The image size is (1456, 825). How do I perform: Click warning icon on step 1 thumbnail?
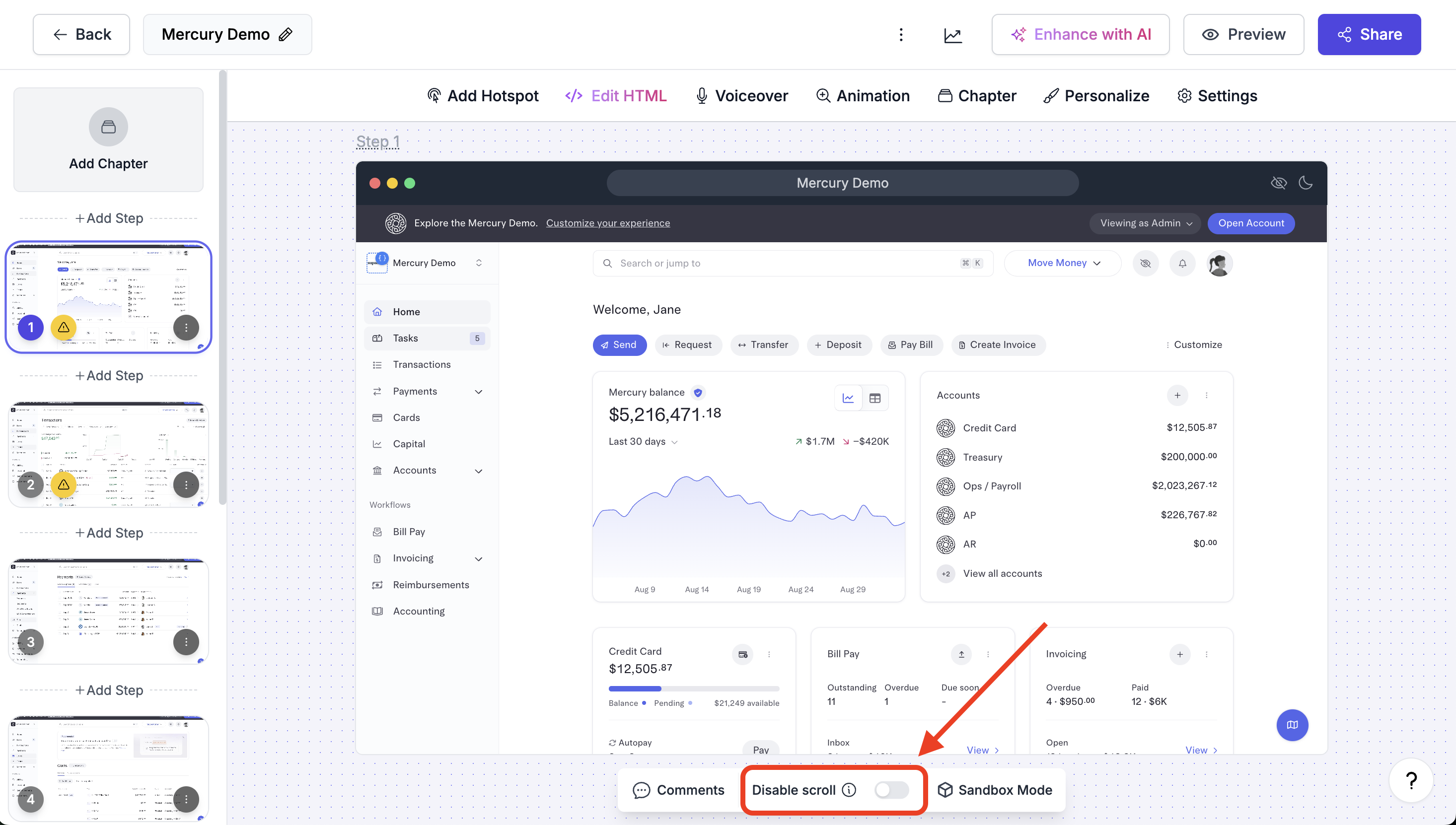64,328
